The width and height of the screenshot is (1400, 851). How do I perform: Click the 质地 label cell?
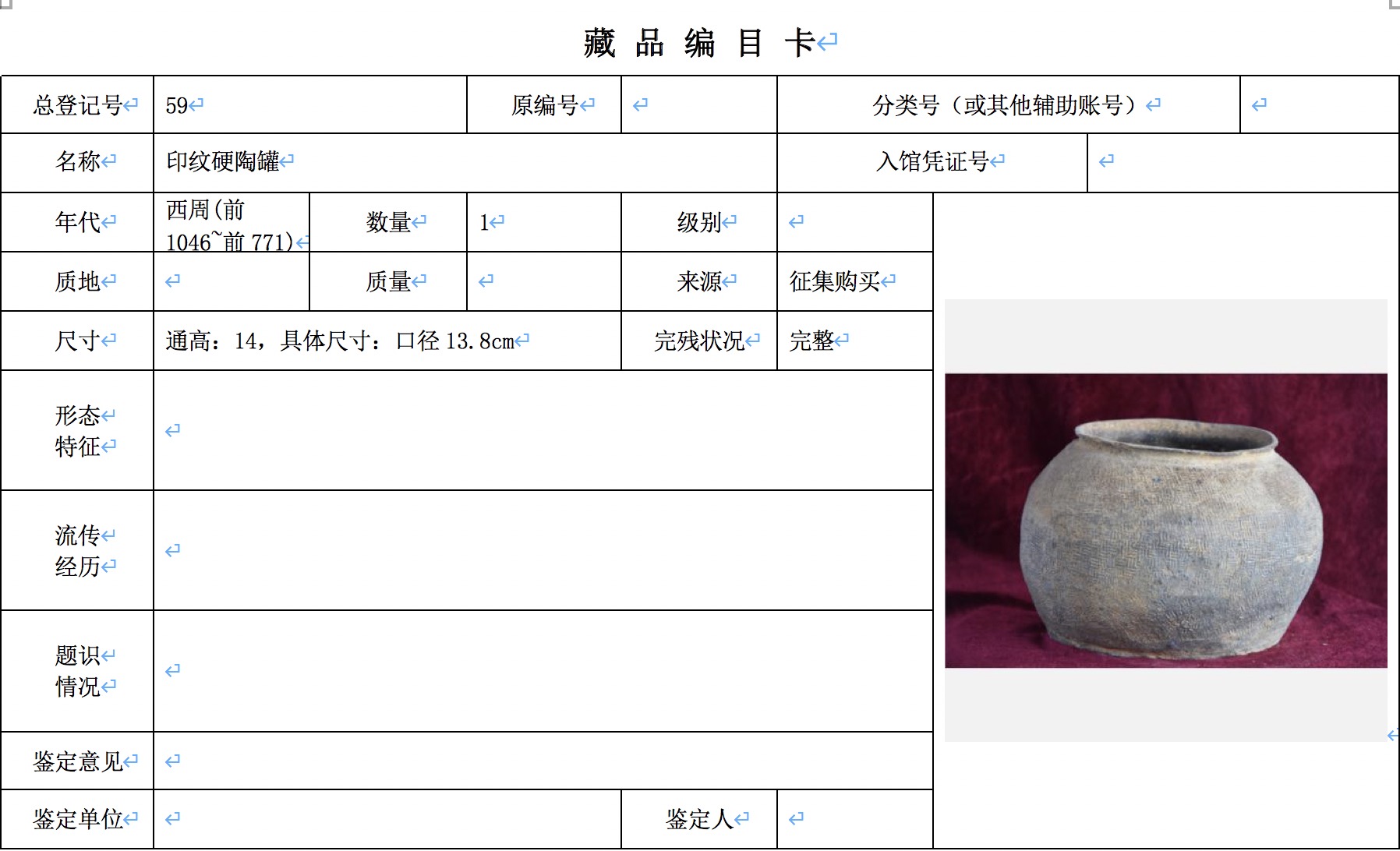[x=77, y=281]
